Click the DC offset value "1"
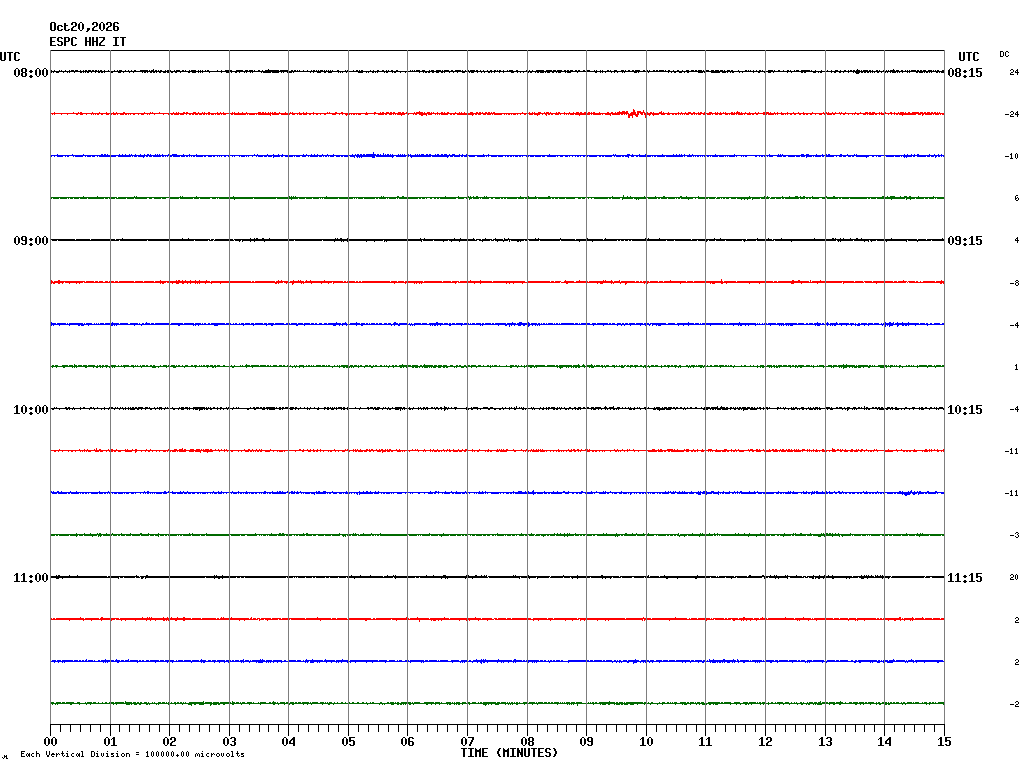 1017,368
